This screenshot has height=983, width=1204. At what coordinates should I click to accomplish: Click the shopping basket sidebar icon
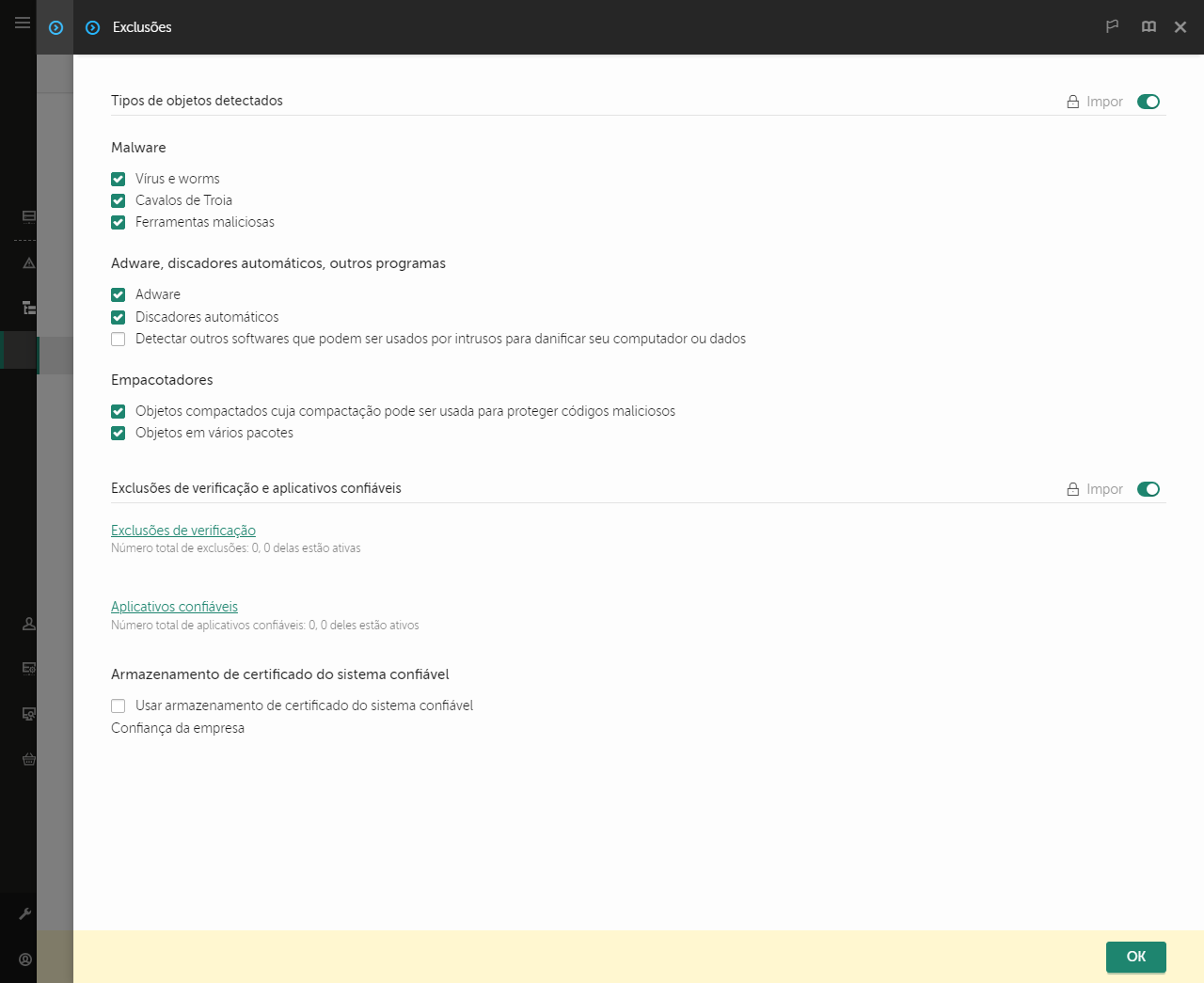click(x=29, y=759)
